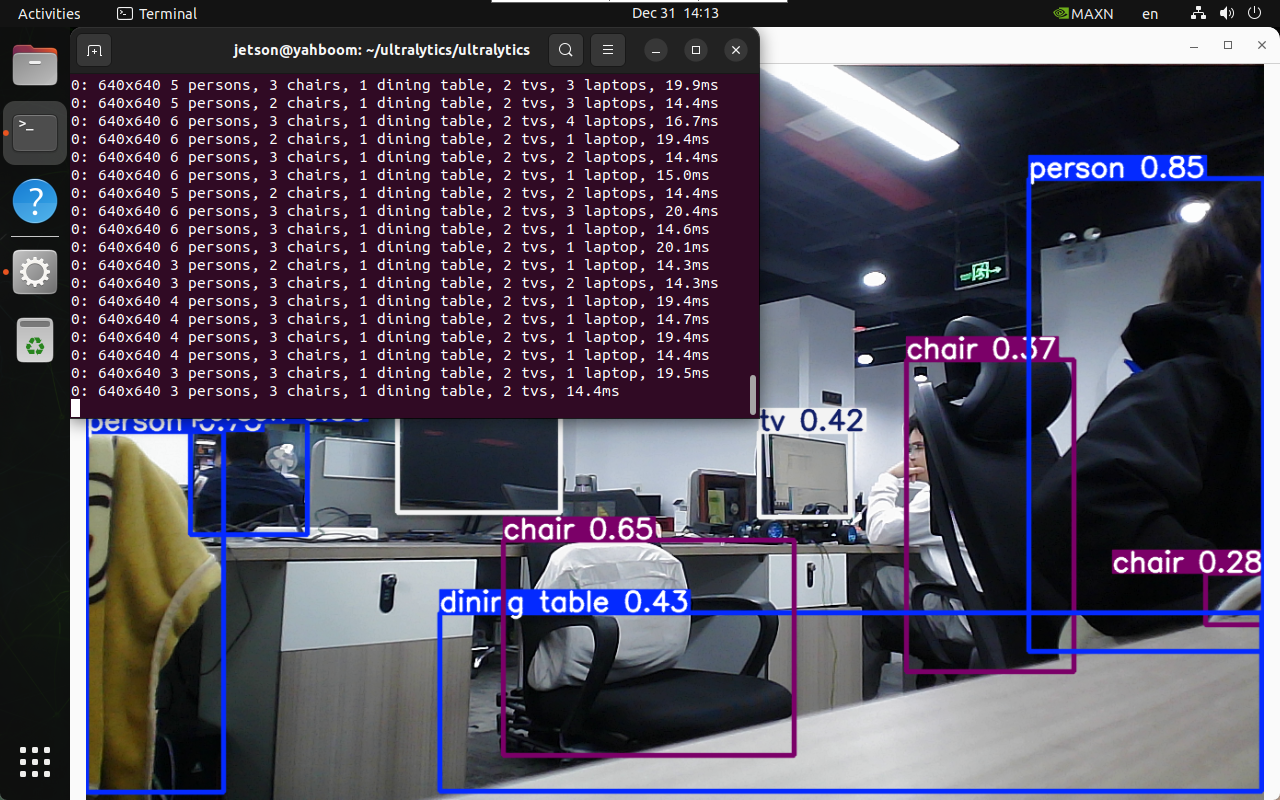The image size is (1280, 800).
Task: Open Files from the dock
Action: click(x=35, y=66)
